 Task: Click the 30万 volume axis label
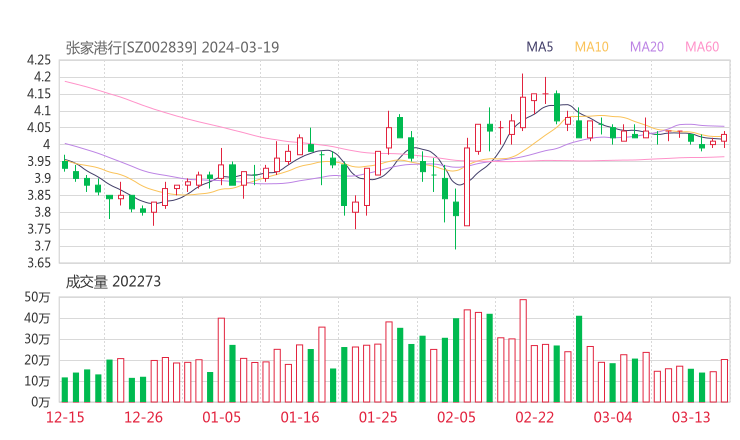pyautogui.click(x=37, y=339)
